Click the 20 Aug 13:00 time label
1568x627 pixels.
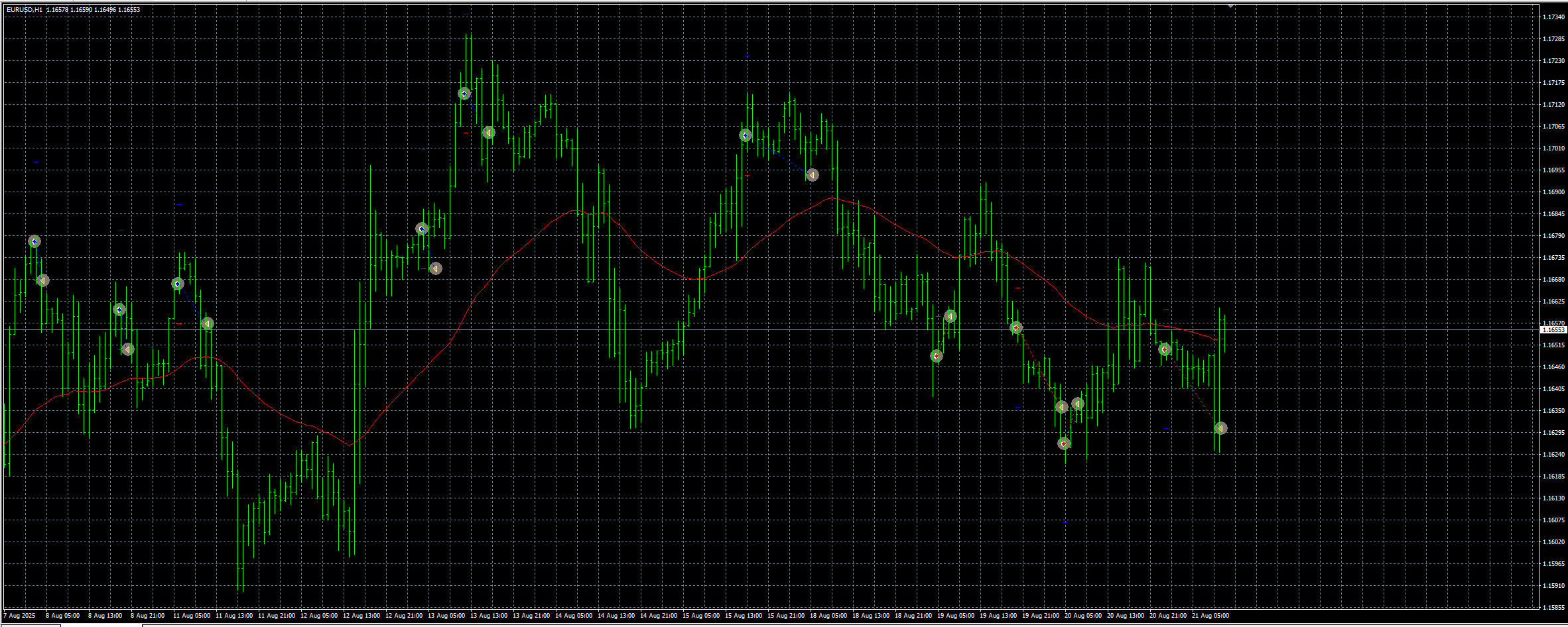pos(1126,616)
